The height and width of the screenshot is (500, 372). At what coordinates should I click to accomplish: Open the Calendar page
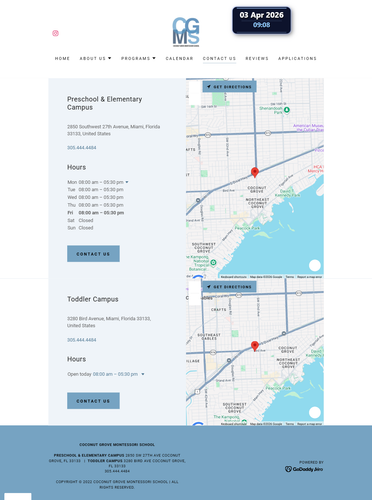point(179,58)
